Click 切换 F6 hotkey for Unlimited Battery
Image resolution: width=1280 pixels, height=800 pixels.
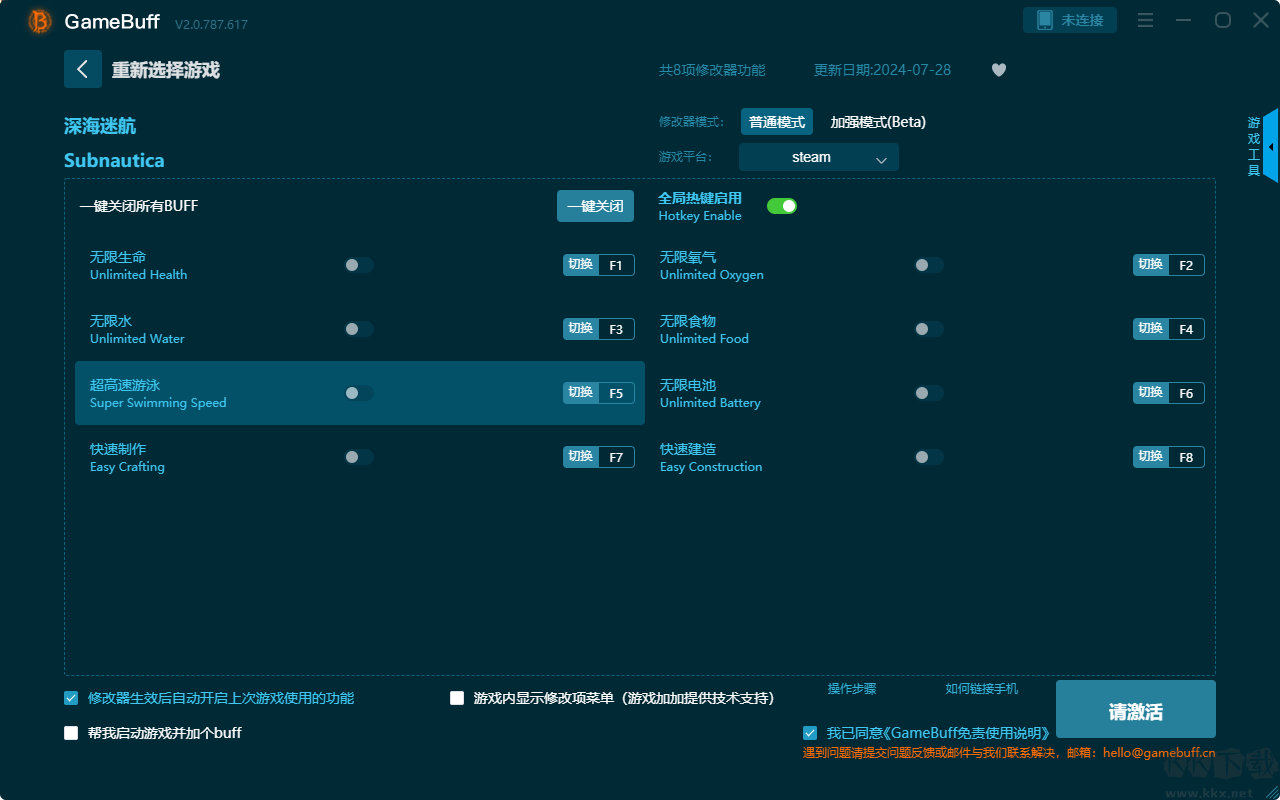[1169, 393]
